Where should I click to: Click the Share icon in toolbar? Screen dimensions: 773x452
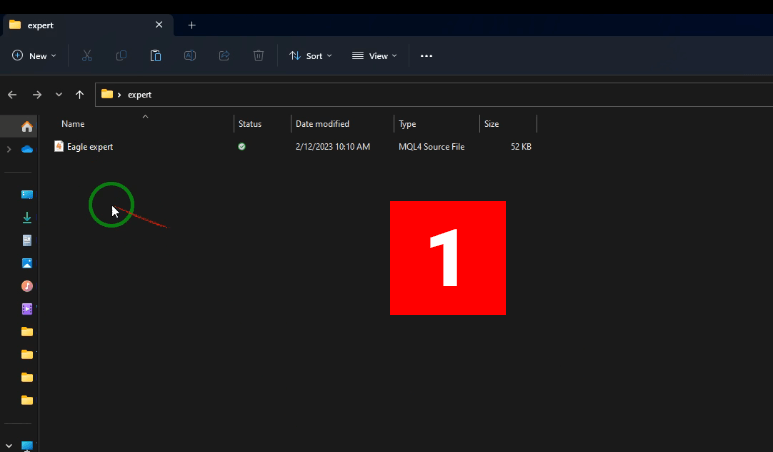pyautogui.click(x=224, y=56)
